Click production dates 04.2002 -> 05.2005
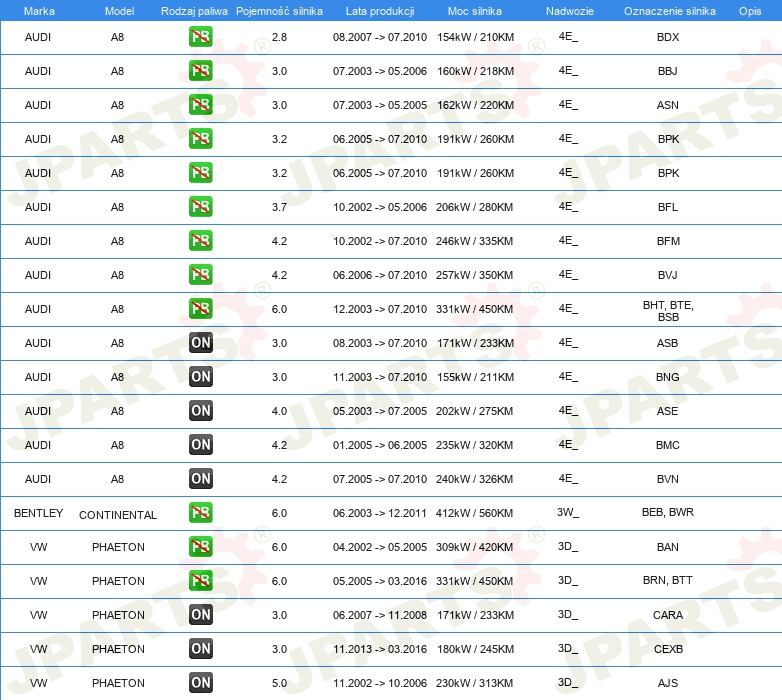 (380, 547)
